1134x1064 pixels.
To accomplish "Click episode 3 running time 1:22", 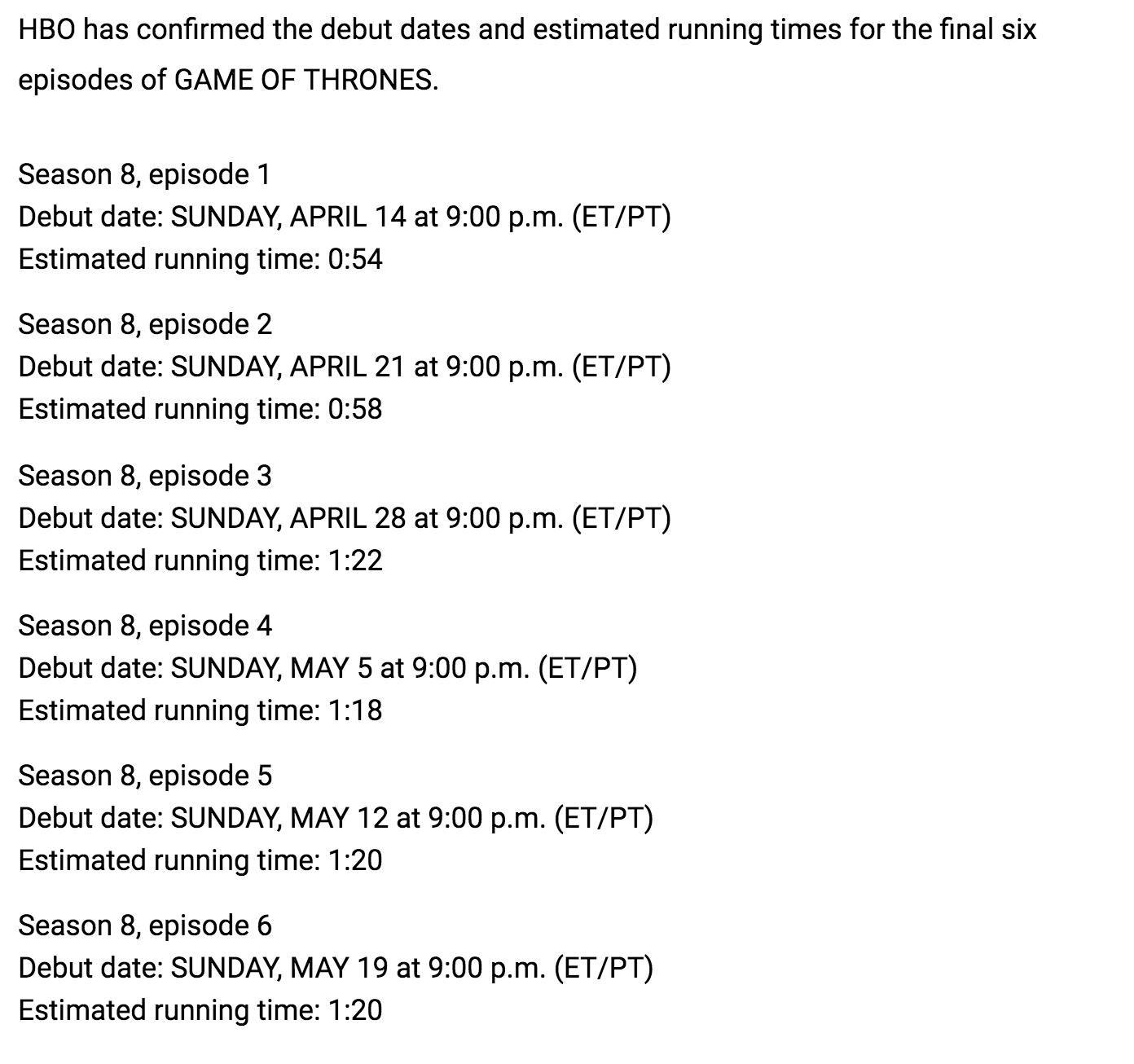I will point(200,561).
